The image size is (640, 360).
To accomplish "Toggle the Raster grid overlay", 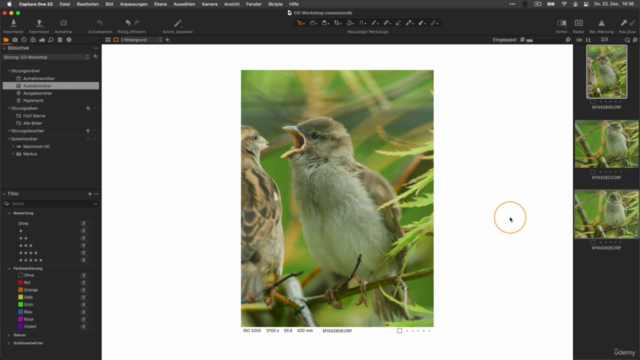I will point(579,23).
